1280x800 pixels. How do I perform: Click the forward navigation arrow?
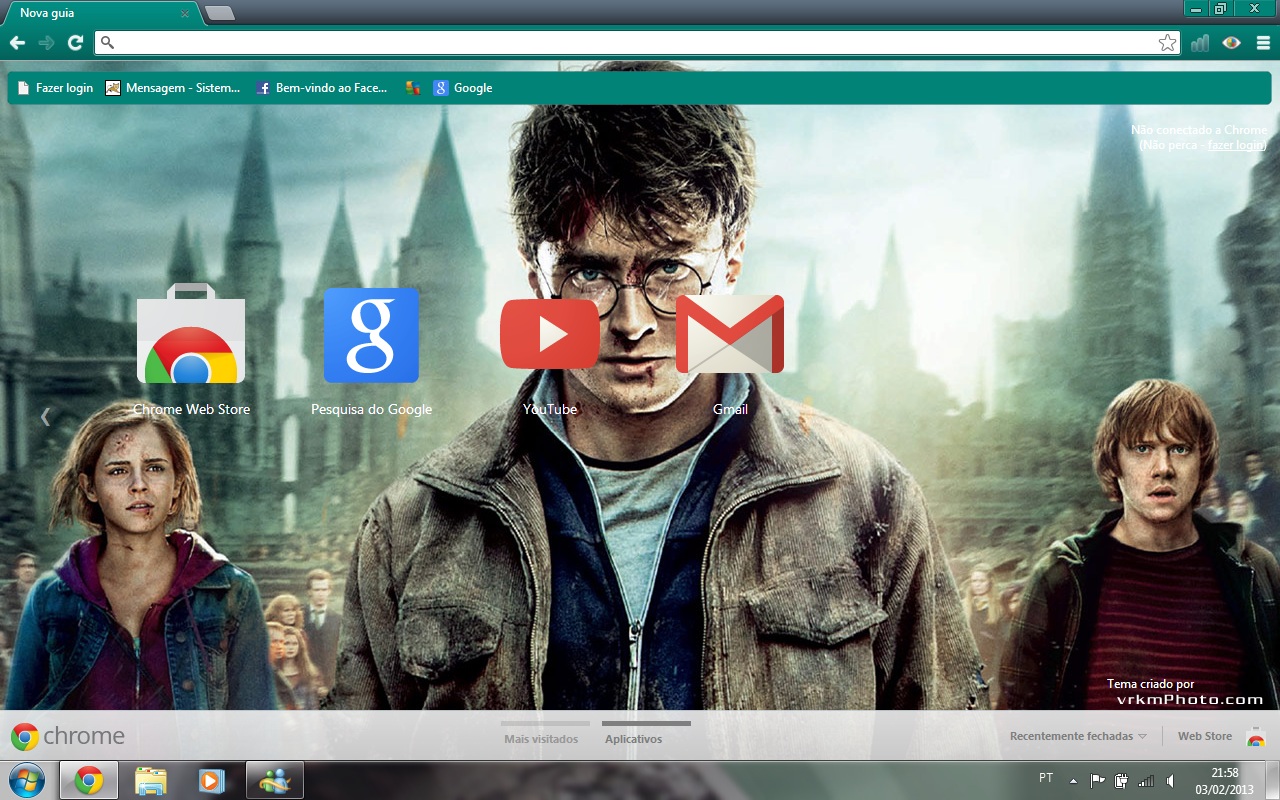[46, 42]
